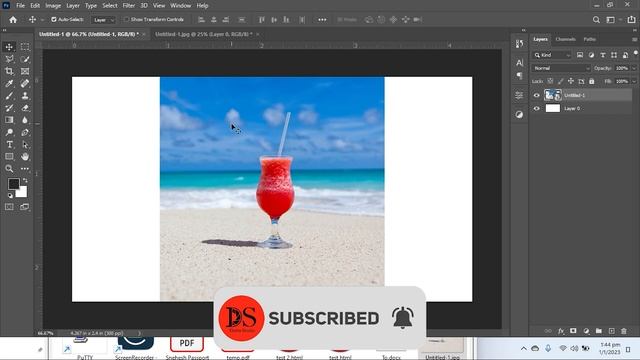Image resolution: width=640 pixels, height=360 pixels.
Task: Select the Eyedropper tool
Action: coord(9,84)
